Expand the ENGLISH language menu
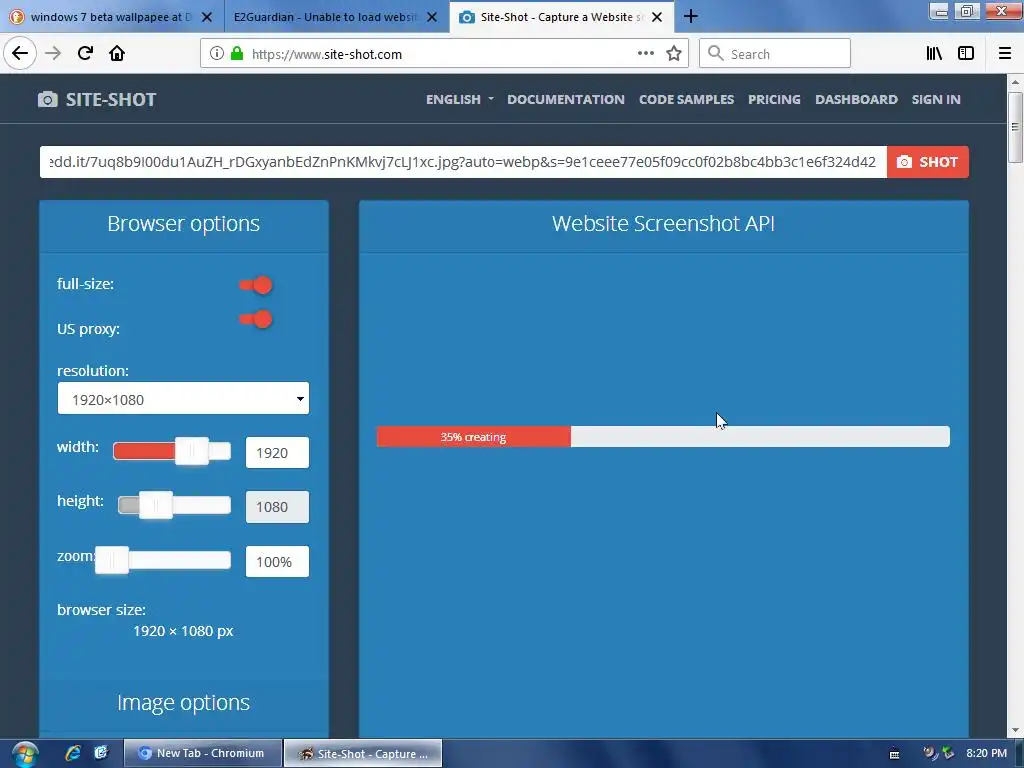 [459, 99]
